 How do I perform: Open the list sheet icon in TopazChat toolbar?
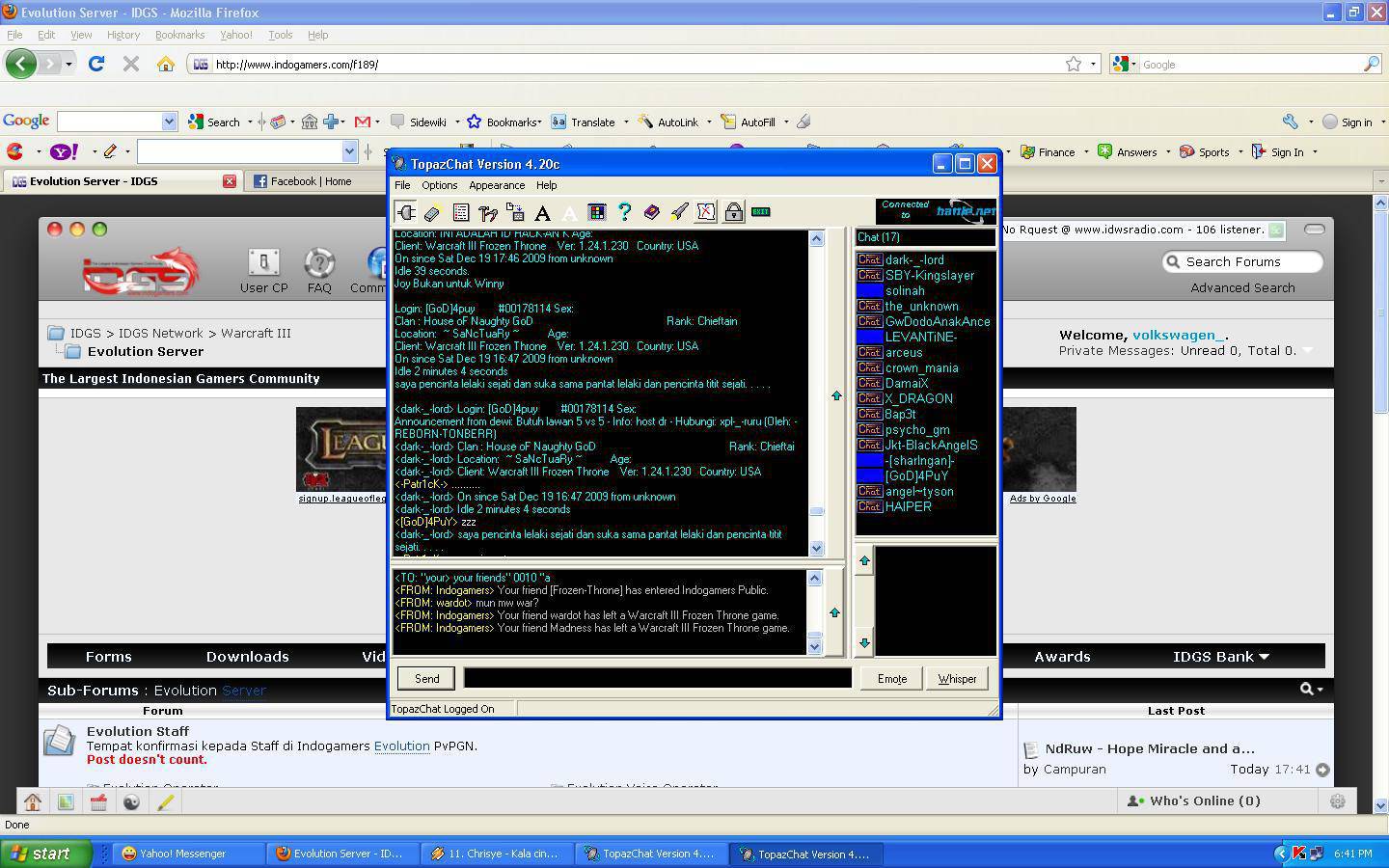tap(460, 213)
